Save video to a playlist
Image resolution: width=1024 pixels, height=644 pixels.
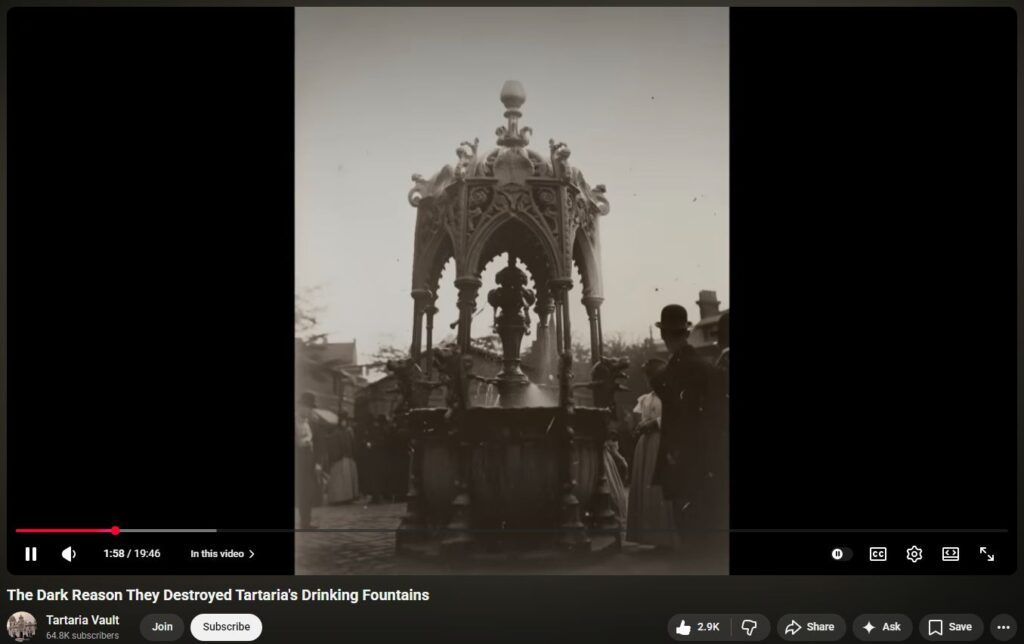click(x=950, y=627)
